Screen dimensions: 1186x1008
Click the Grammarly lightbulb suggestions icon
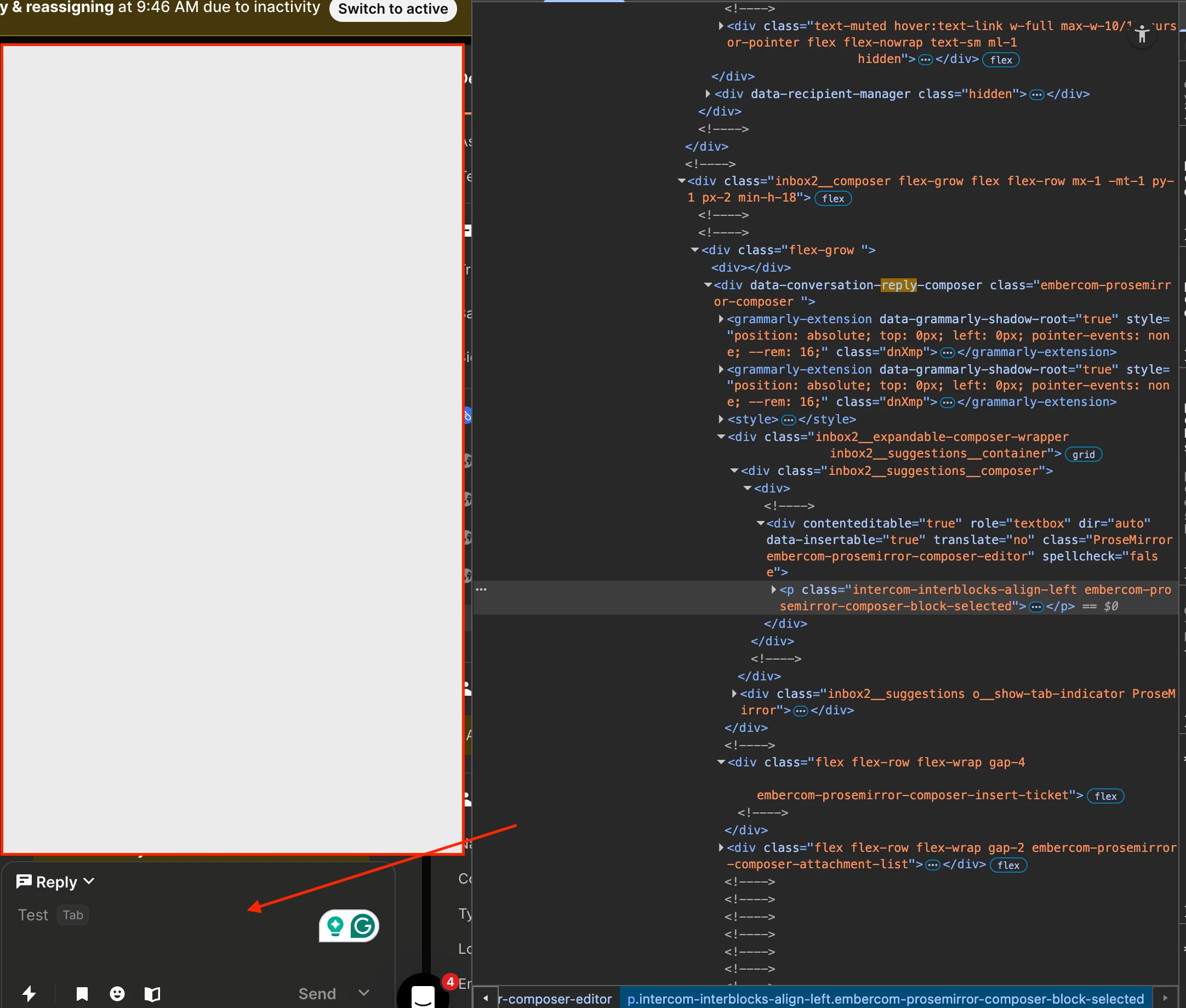click(x=335, y=926)
